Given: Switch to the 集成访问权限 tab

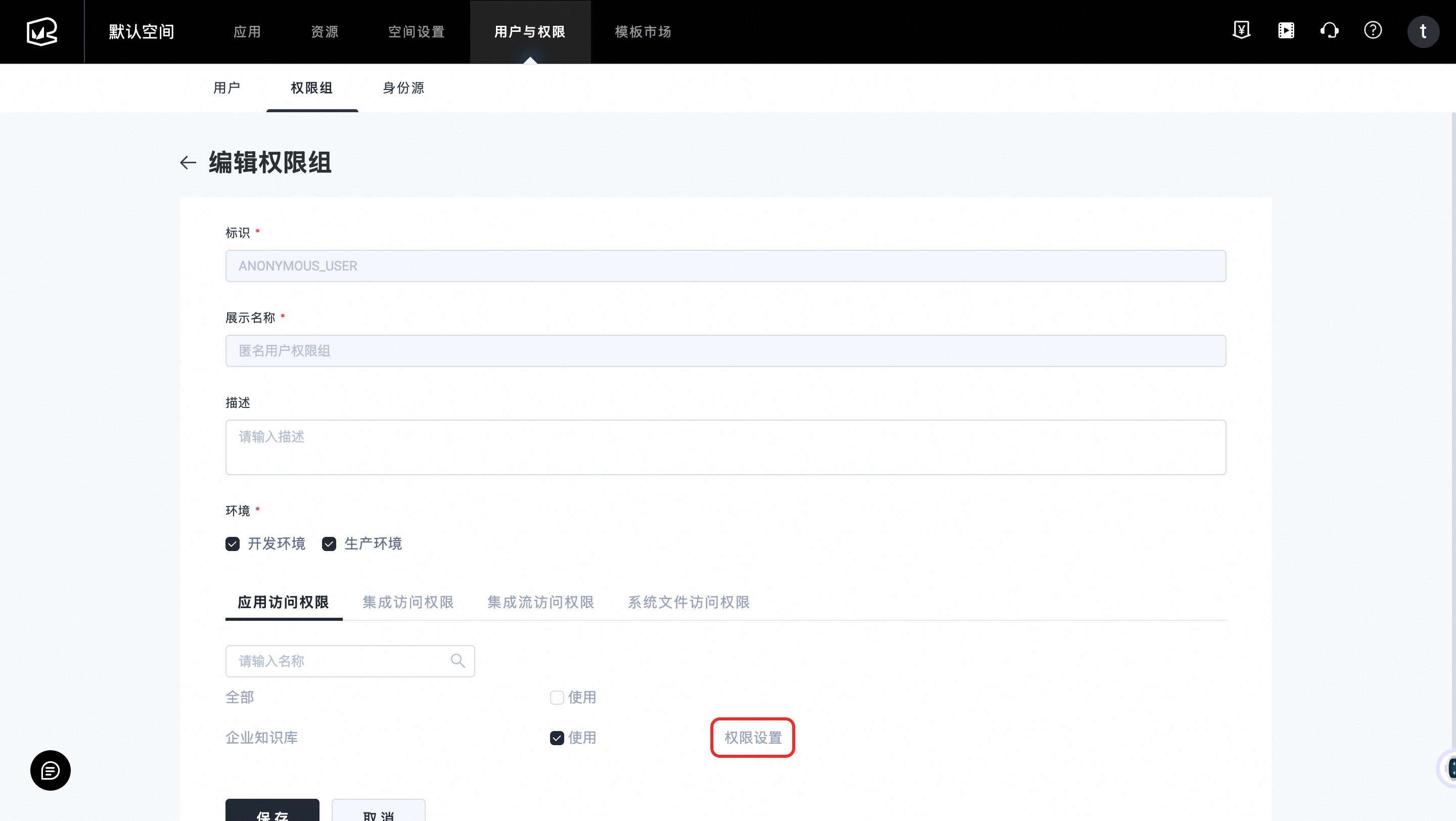Looking at the screenshot, I should point(408,602).
